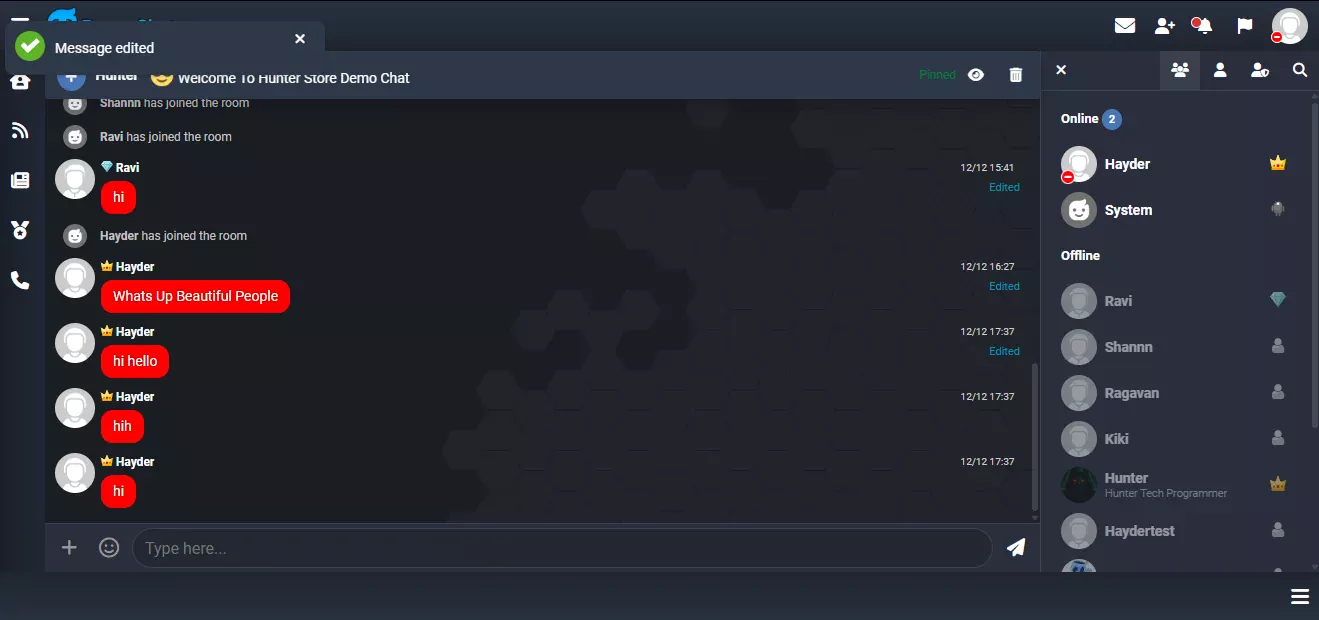Send message with paper plane icon
This screenshot has width=1319, height=620.
1016,547
